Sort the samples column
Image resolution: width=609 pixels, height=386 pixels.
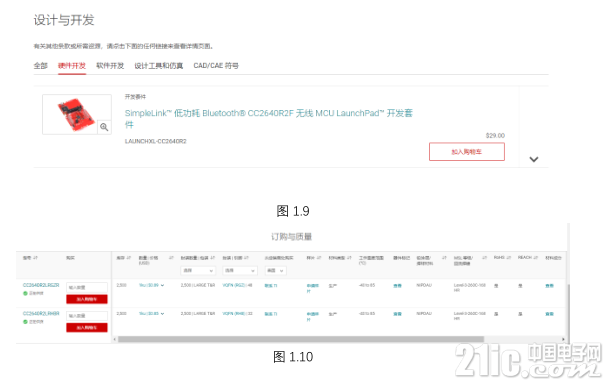click(x=319, y=257)
